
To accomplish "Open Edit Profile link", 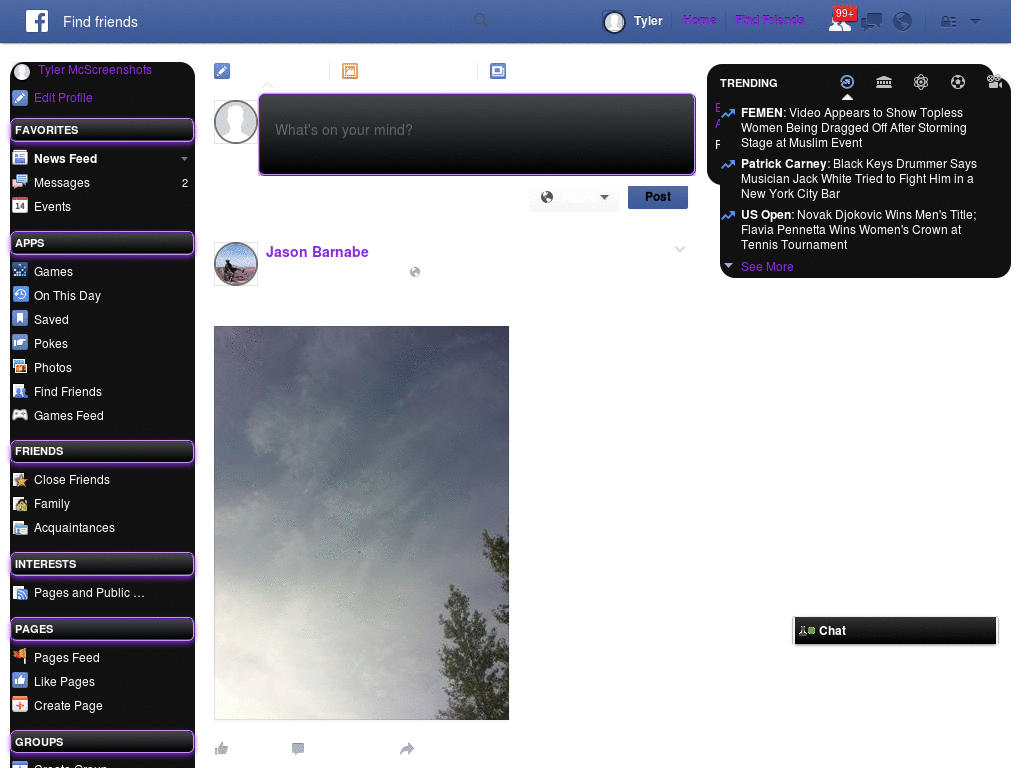I will [x=63, y=97].
